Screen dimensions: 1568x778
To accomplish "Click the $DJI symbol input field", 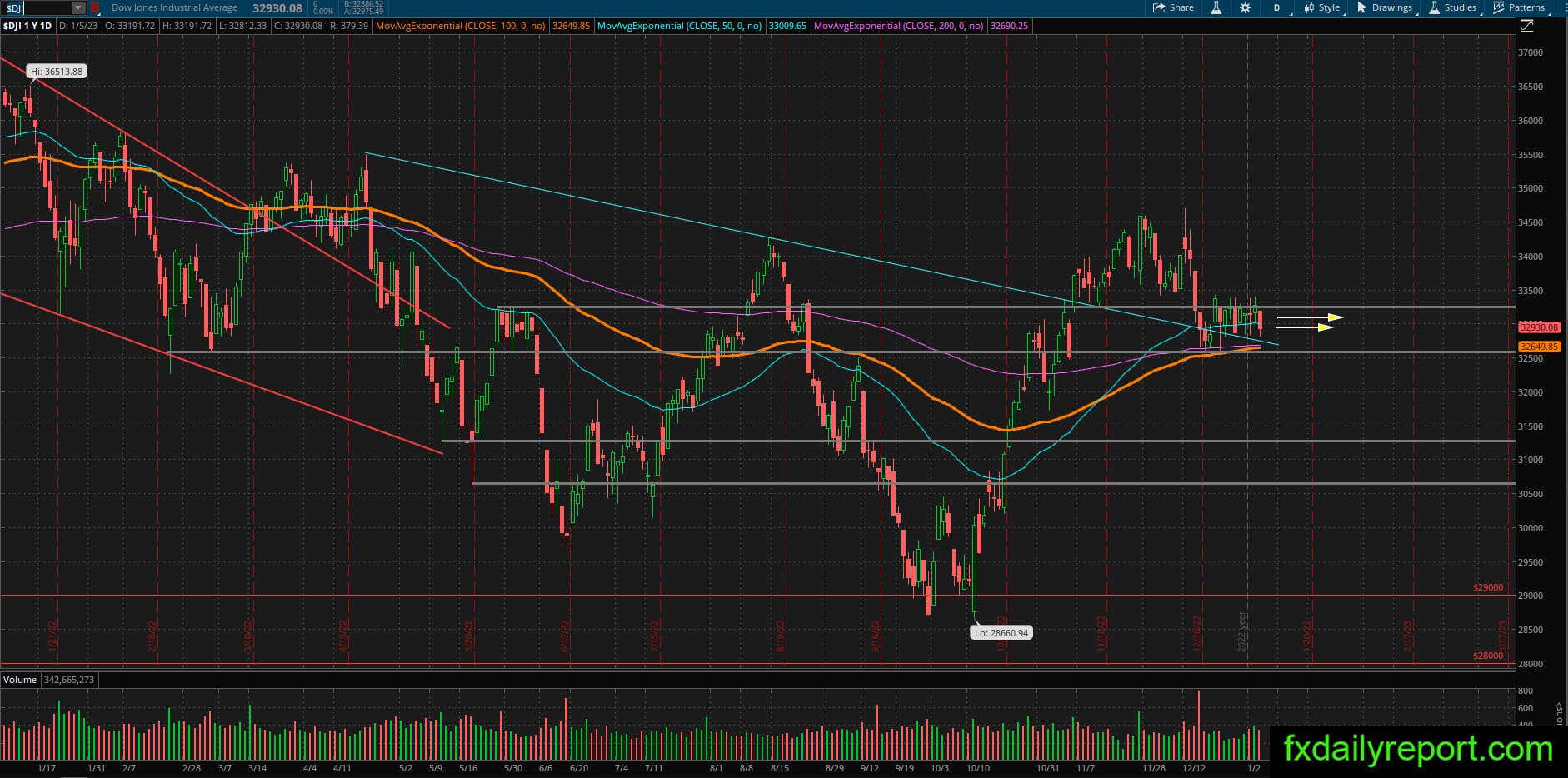I will [x=37, y=7].
